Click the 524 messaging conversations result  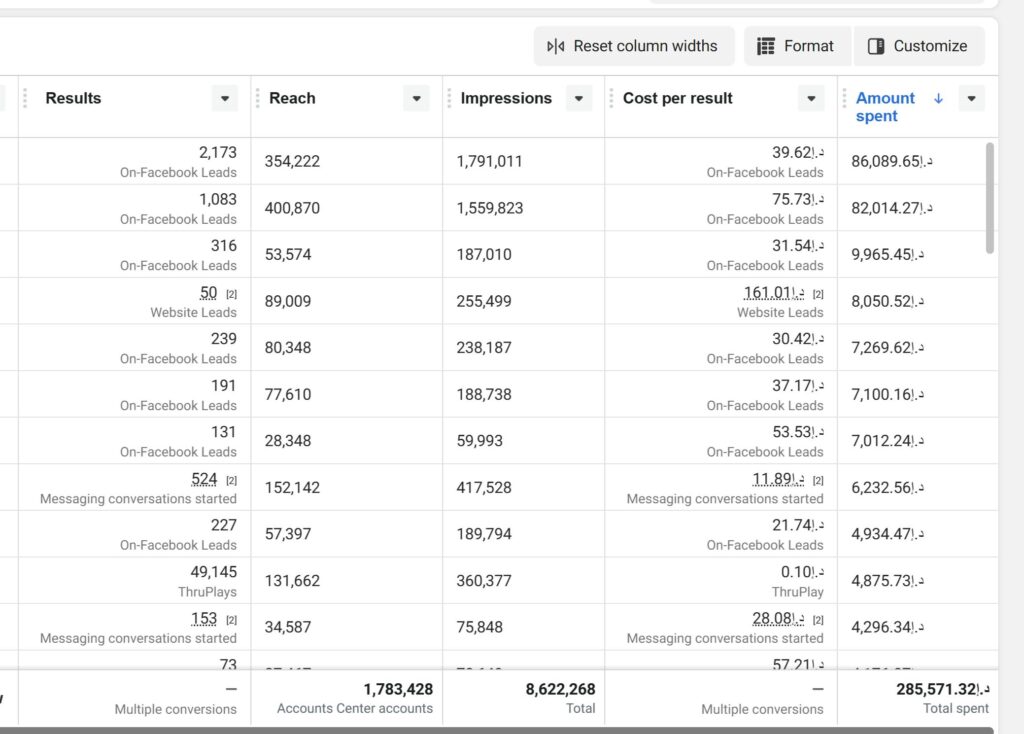[204, 479]
